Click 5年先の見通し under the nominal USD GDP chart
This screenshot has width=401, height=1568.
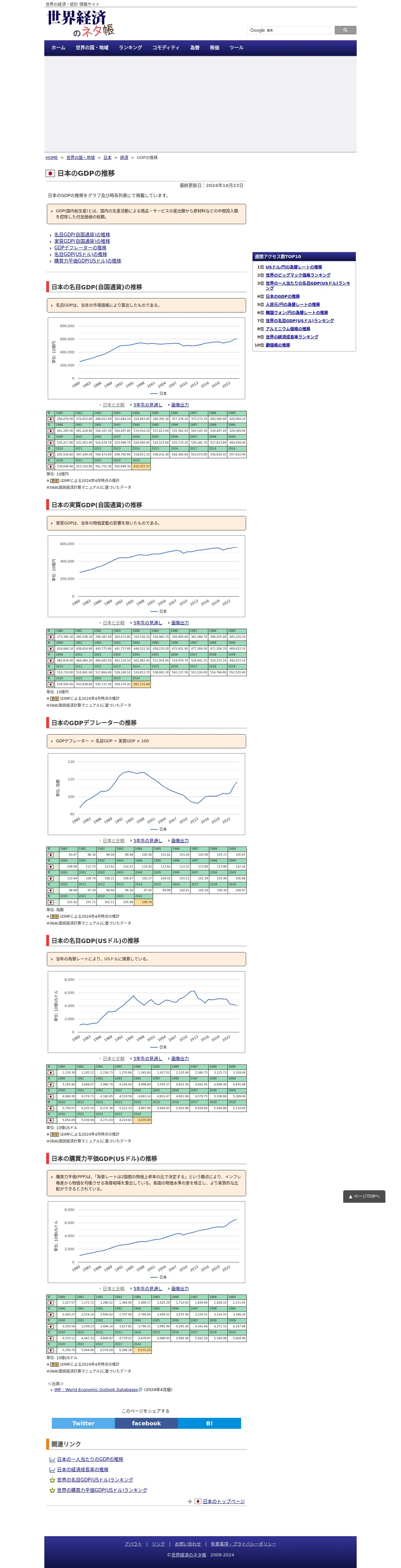point(147,1059)
